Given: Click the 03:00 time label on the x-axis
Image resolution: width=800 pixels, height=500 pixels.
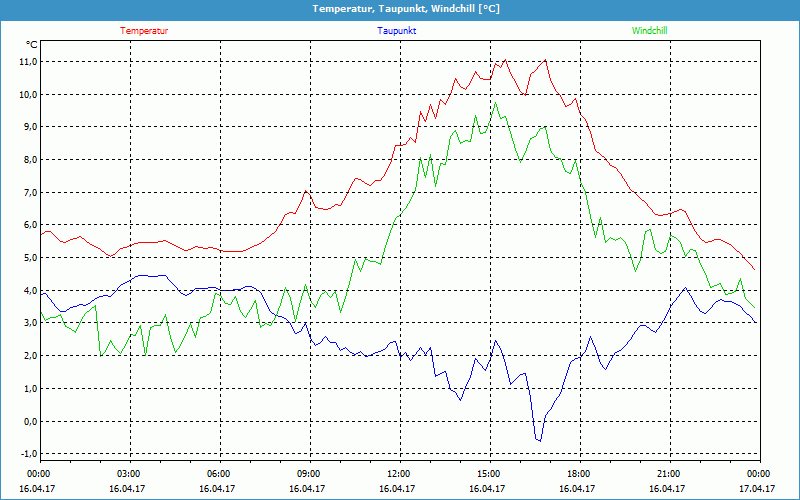Looking at the screenshot, I should click(129, 474).
